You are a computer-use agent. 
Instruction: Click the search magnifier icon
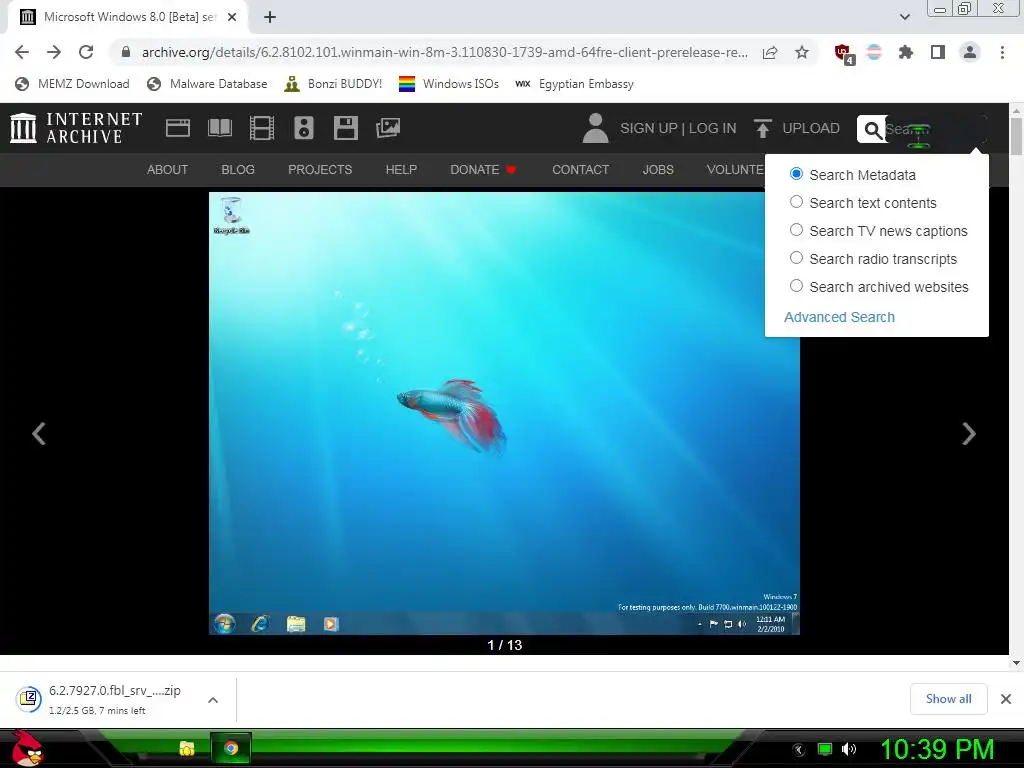coord(872,129)
